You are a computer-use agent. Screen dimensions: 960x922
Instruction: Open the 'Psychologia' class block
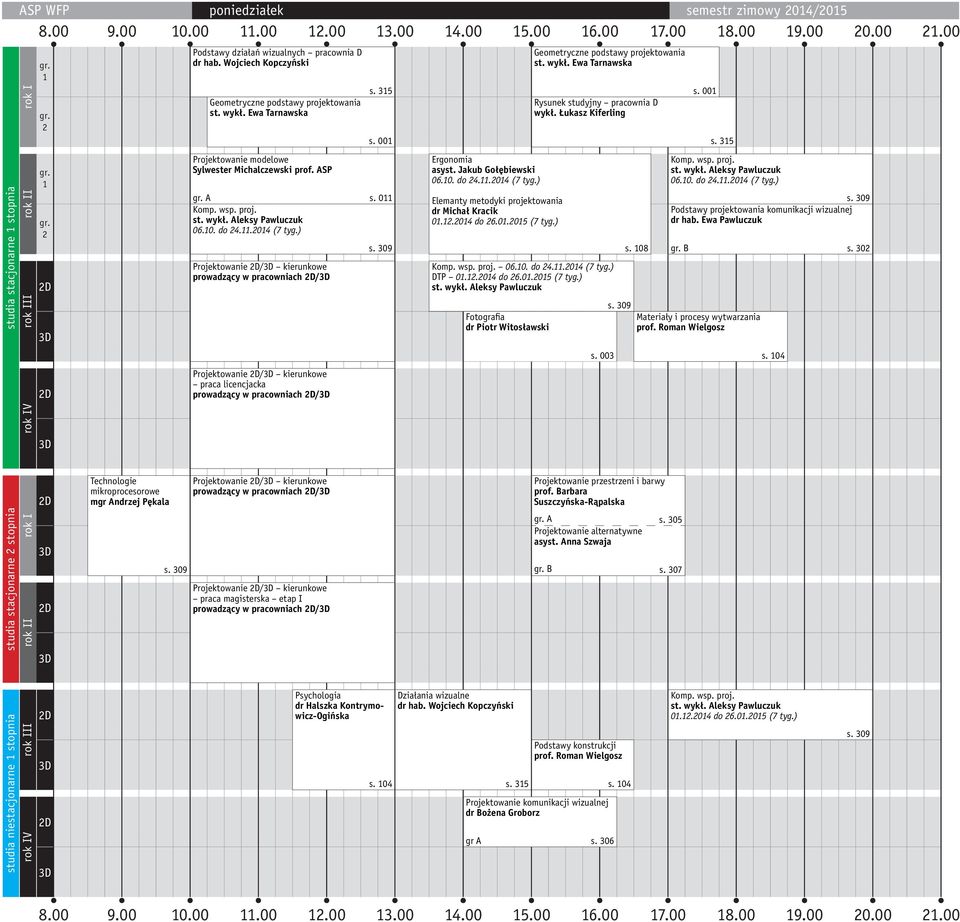343,740
